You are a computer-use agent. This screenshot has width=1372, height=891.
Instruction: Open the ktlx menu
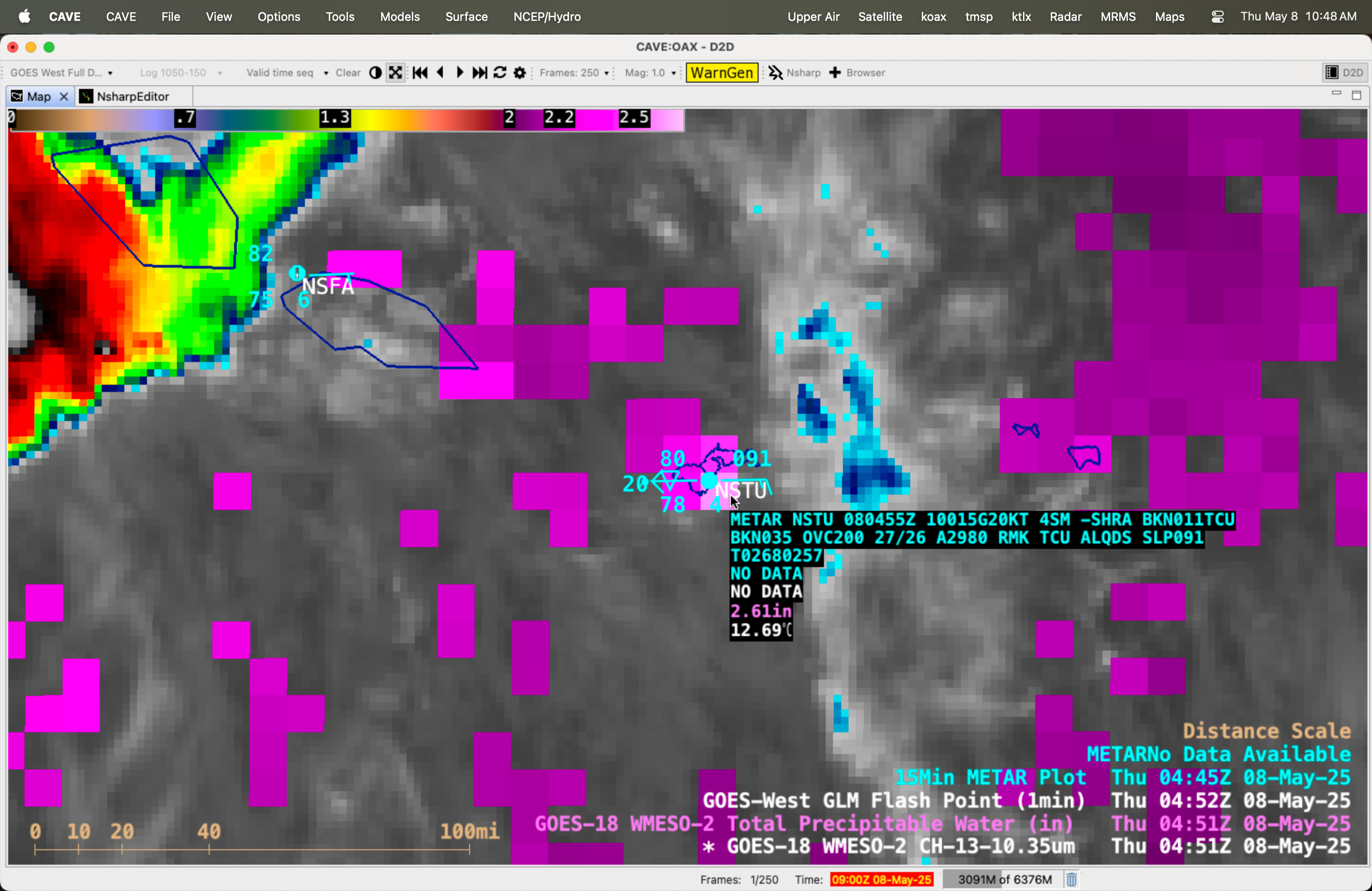click(x=1021, y=17)
